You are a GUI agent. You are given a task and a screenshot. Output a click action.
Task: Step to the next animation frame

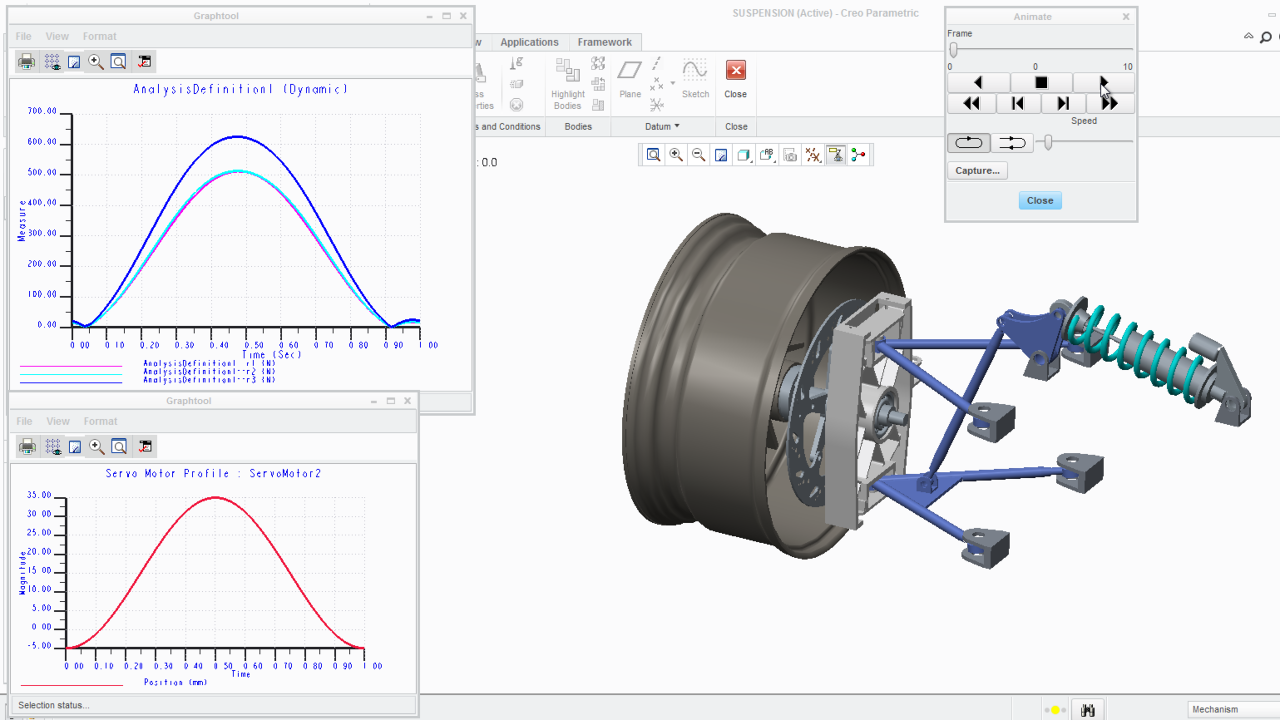click(x=1064, y=103)
